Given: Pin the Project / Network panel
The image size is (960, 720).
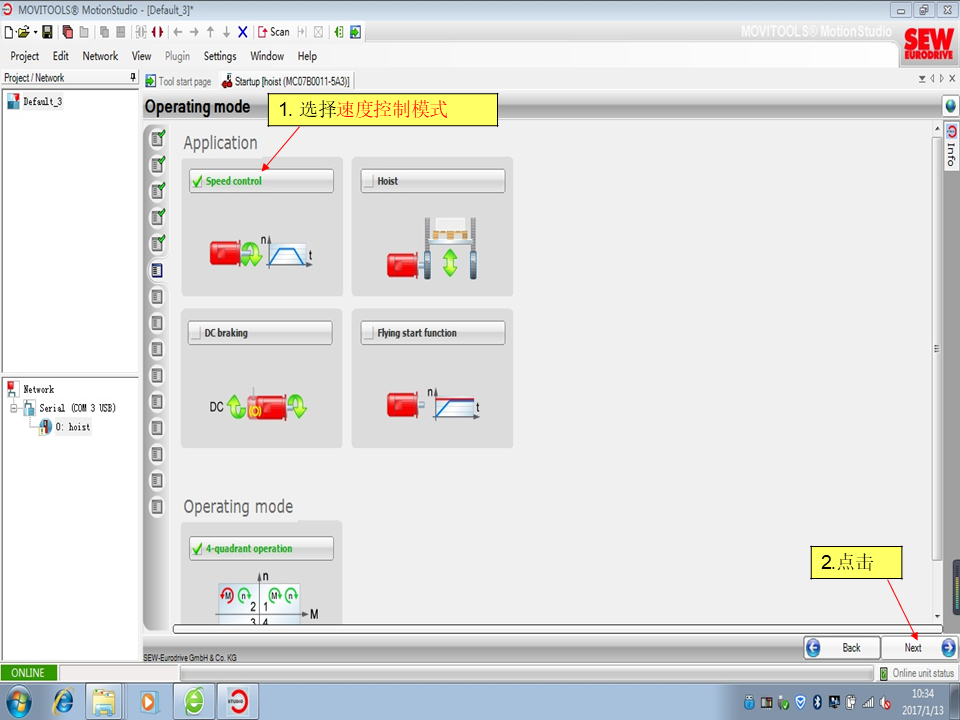Looking at the screenshot, I should click(x=133, y=78).
